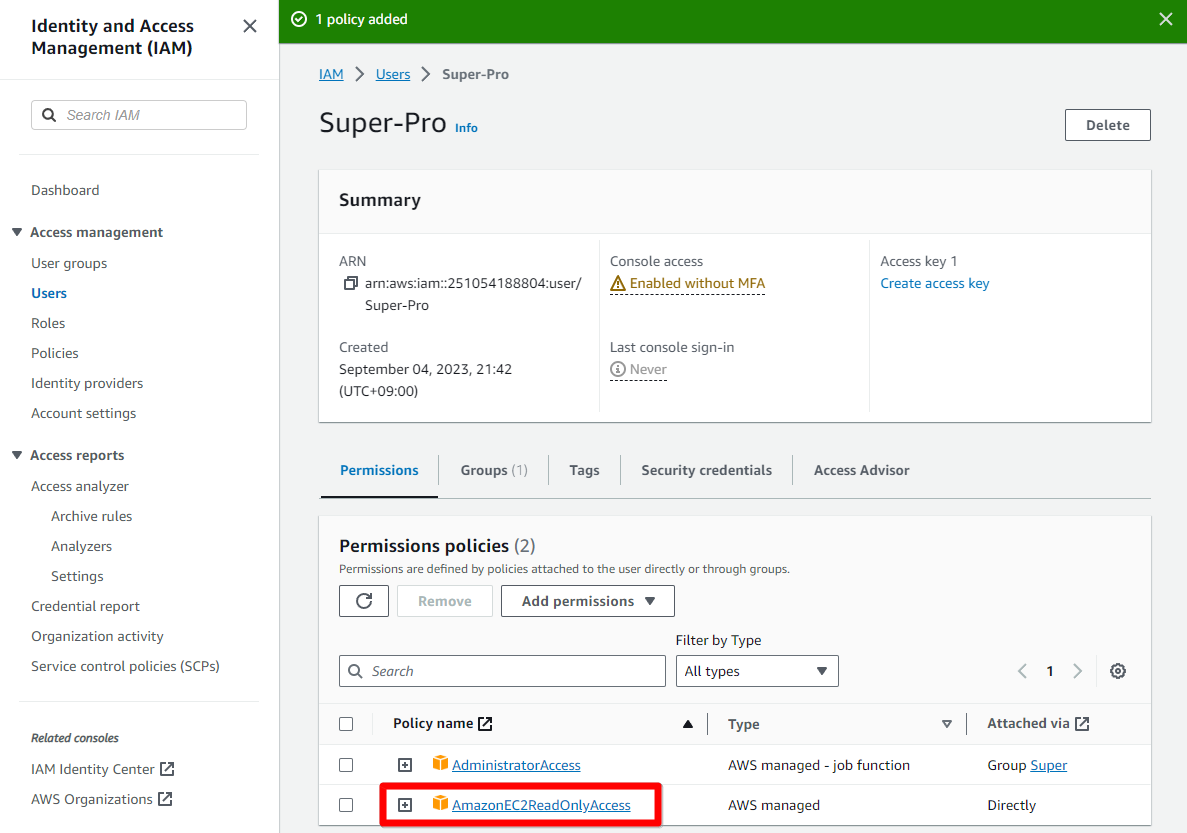This screenshot has width=1187, height=833.
Task: Open Credential report in the sidebar
Action: [86, 607]
